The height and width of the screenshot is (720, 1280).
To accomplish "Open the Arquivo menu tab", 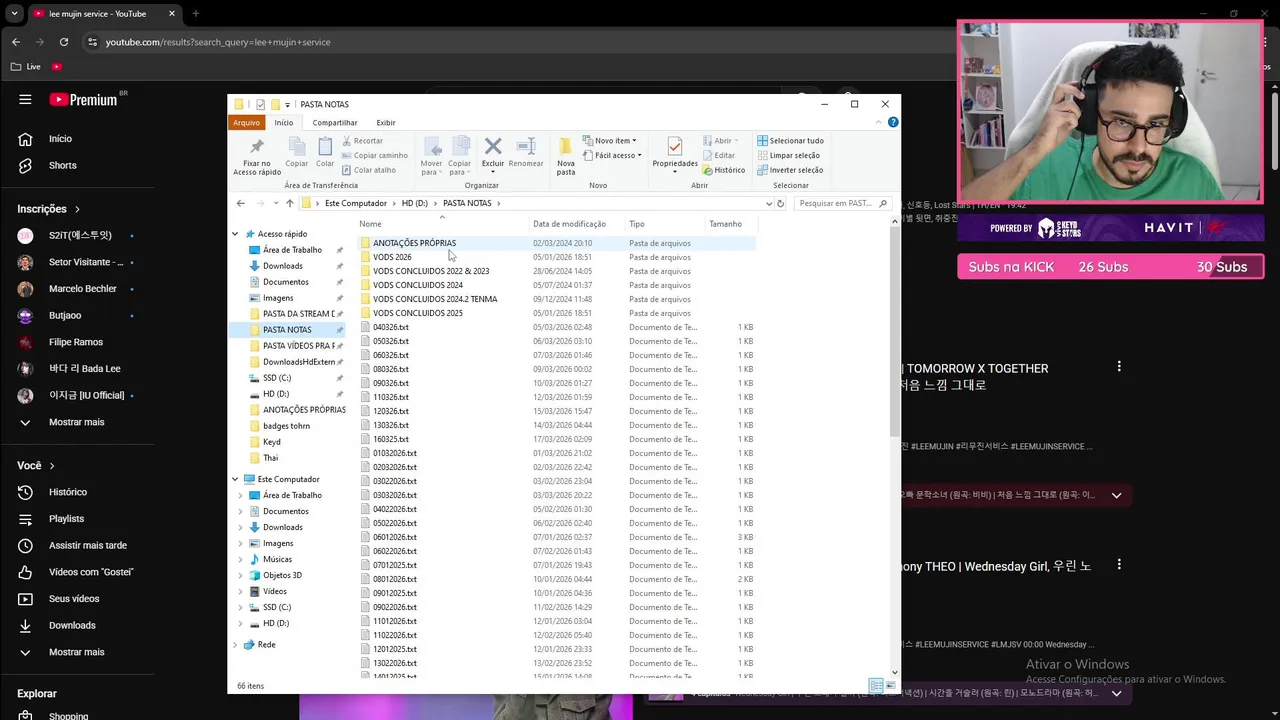I will (x=246, y=122).
